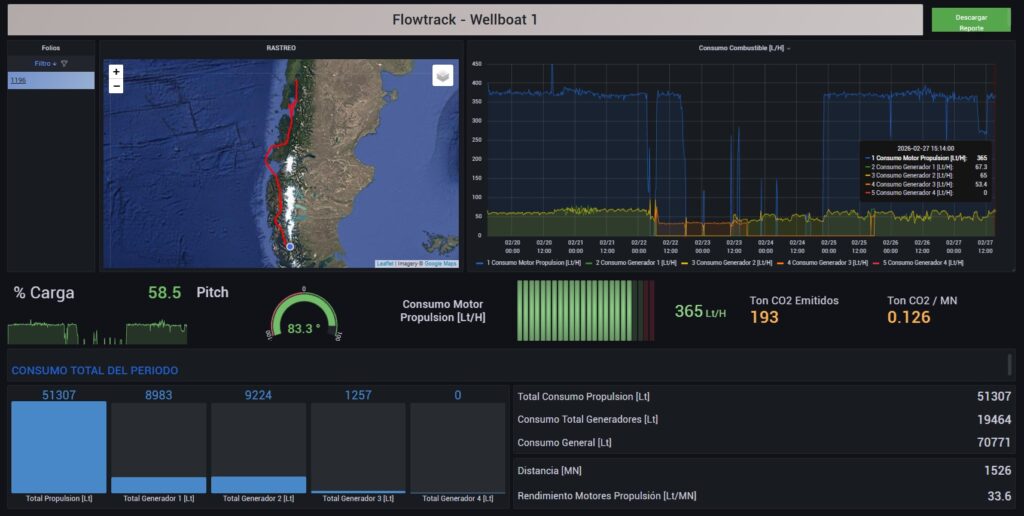Viewport: 1024px width, 516px height.
Task: Zoom in on the tracking map
Action: [x=116, y=72]
